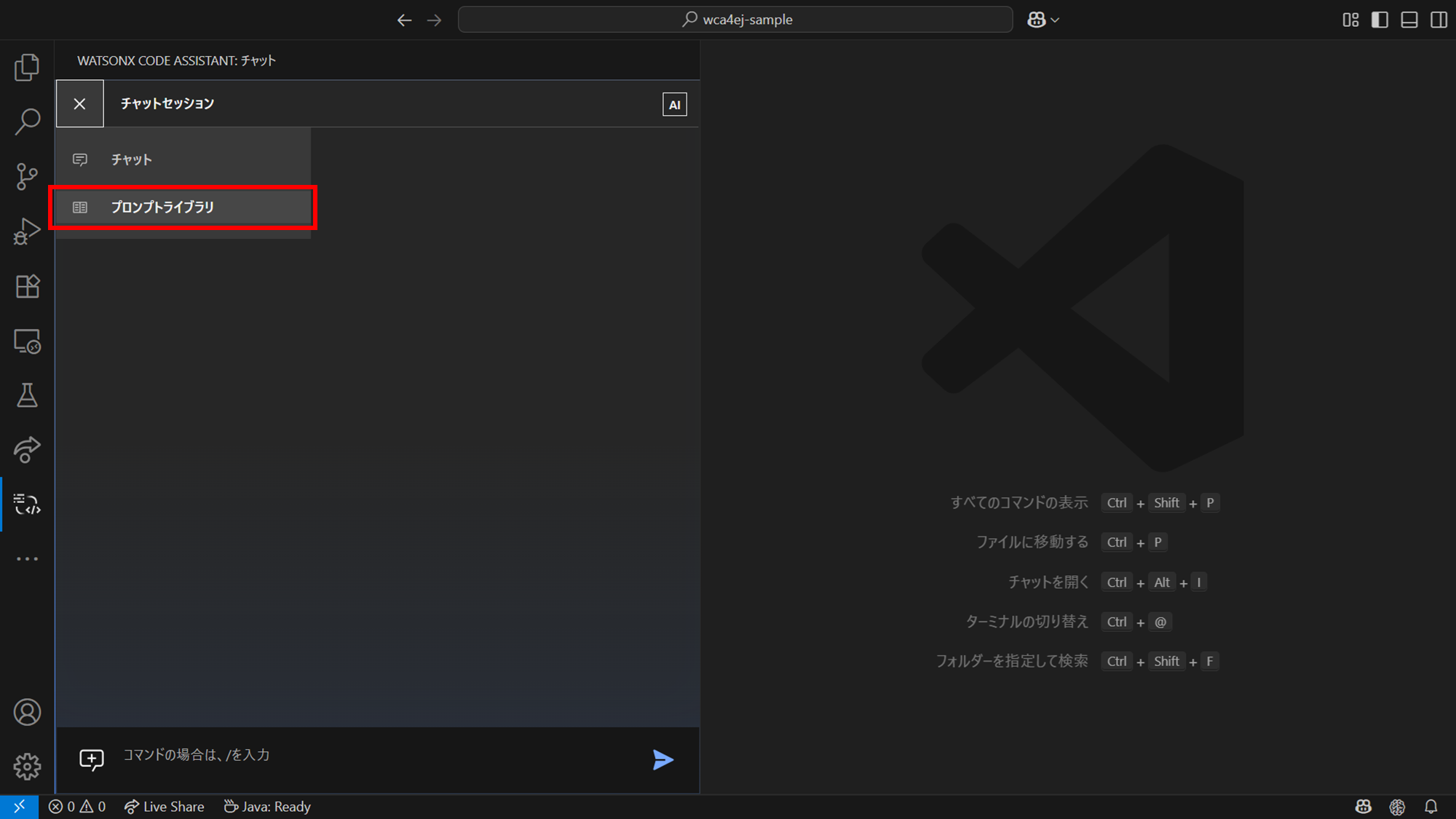Open the Extensions view

pyautogui.click(x=27, y=286)
